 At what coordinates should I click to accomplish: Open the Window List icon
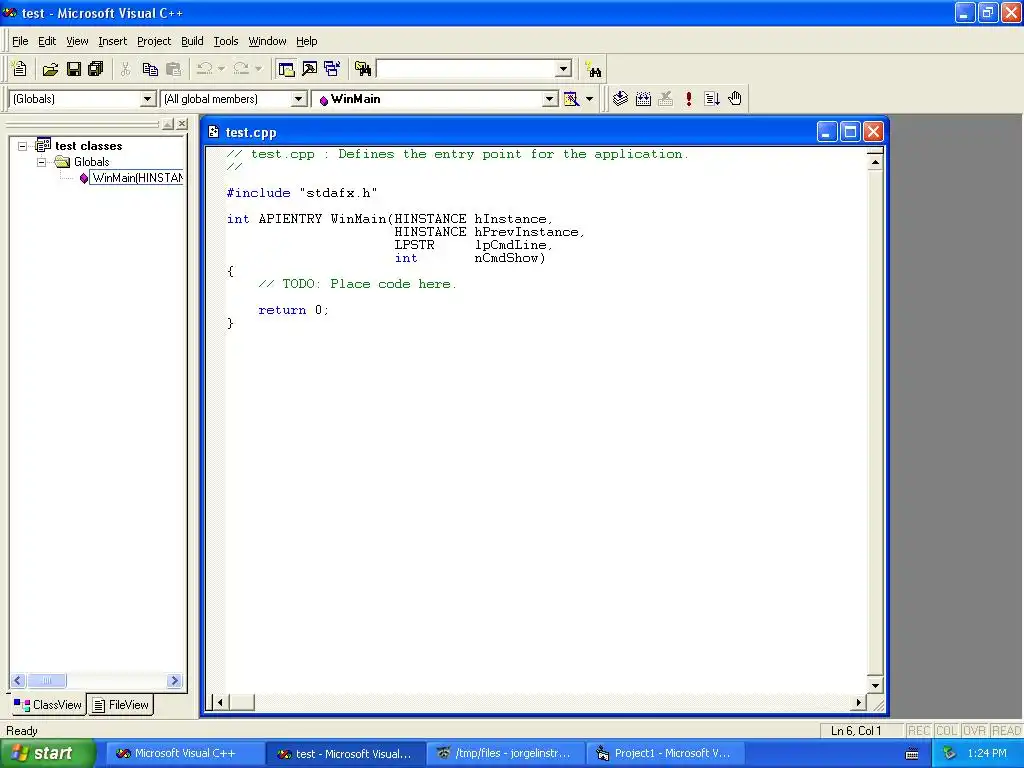point(332,69)
